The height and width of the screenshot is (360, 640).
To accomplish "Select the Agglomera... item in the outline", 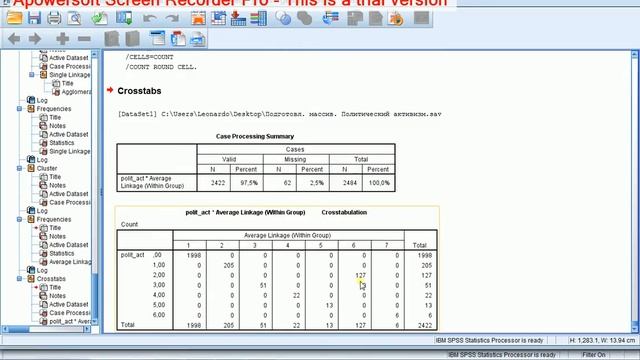I will click(x=76, y=92).
